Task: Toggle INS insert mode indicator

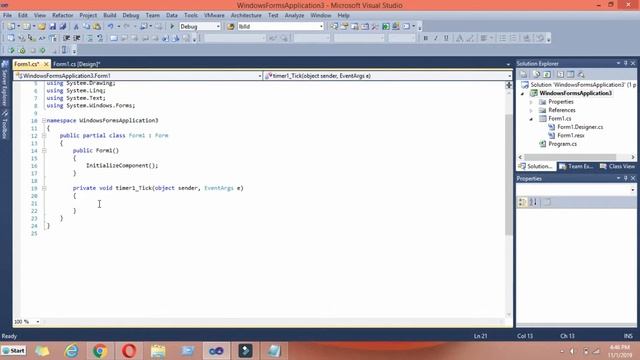Action: [x=628, y=336]
